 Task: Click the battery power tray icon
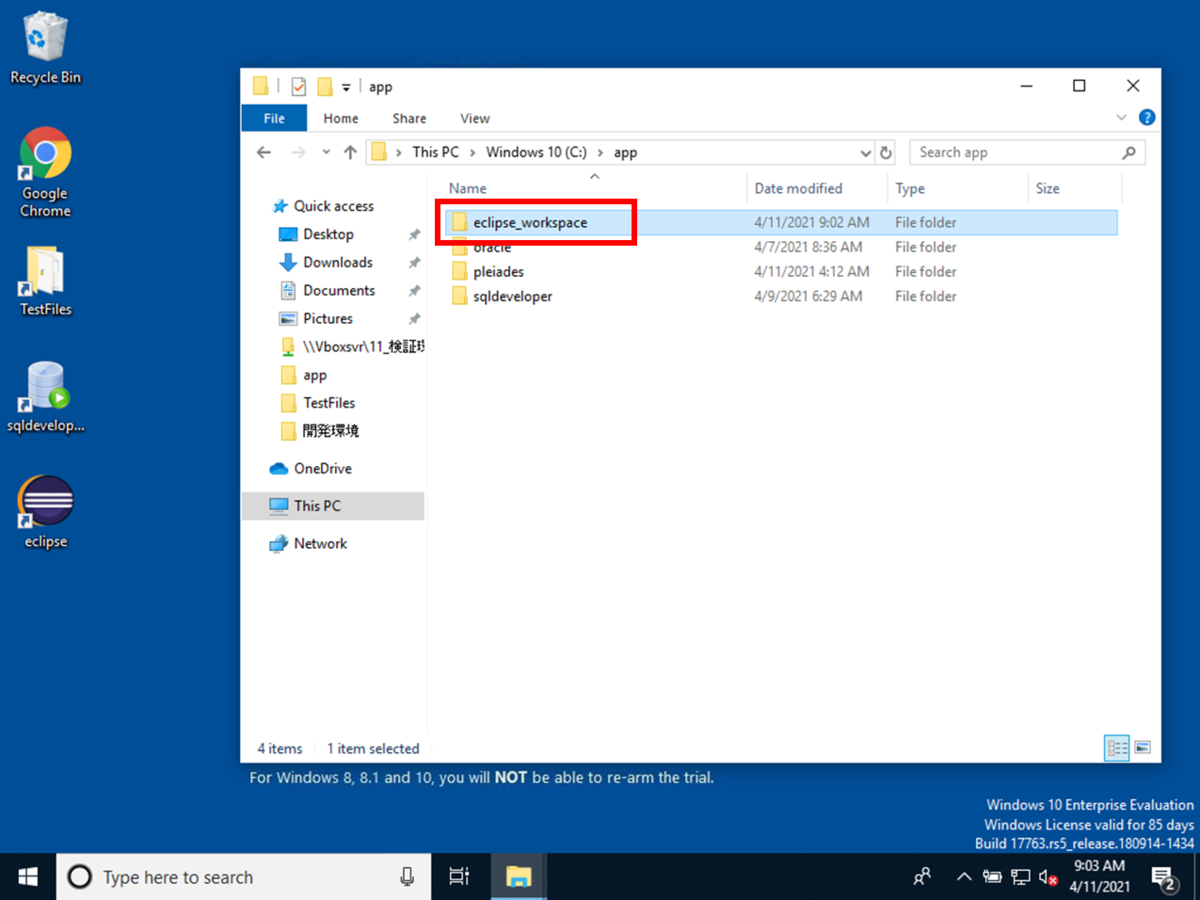(992, 877)
